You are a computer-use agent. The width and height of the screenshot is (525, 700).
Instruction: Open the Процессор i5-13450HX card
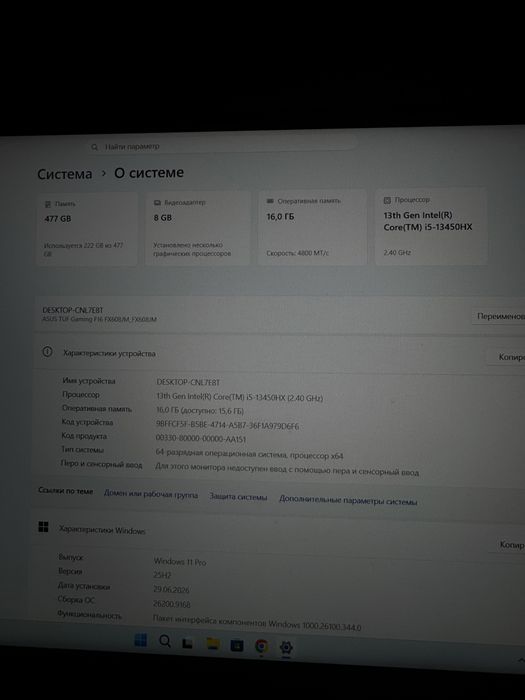pos(431,226)
